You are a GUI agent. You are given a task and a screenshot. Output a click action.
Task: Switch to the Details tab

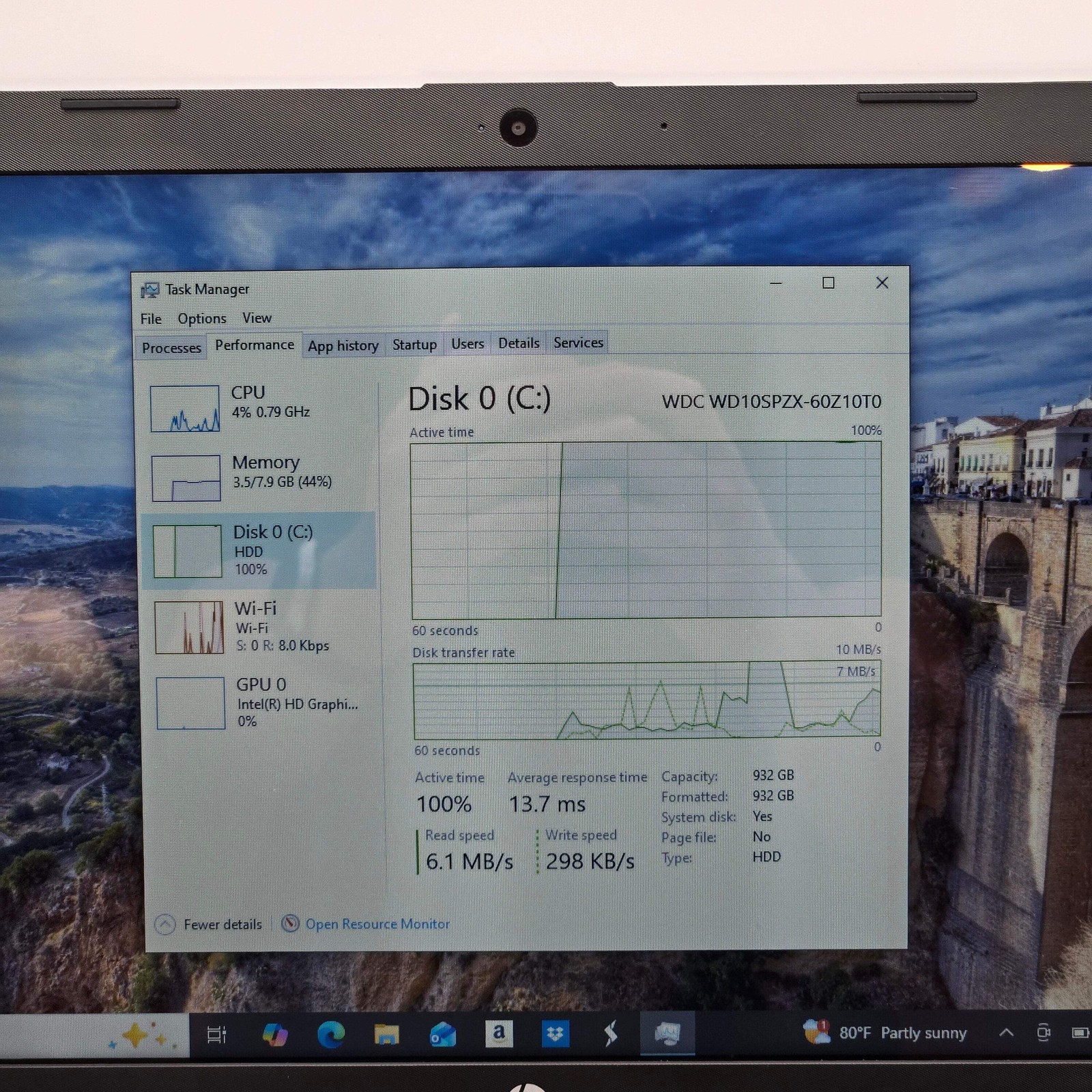tap(519, 343)
